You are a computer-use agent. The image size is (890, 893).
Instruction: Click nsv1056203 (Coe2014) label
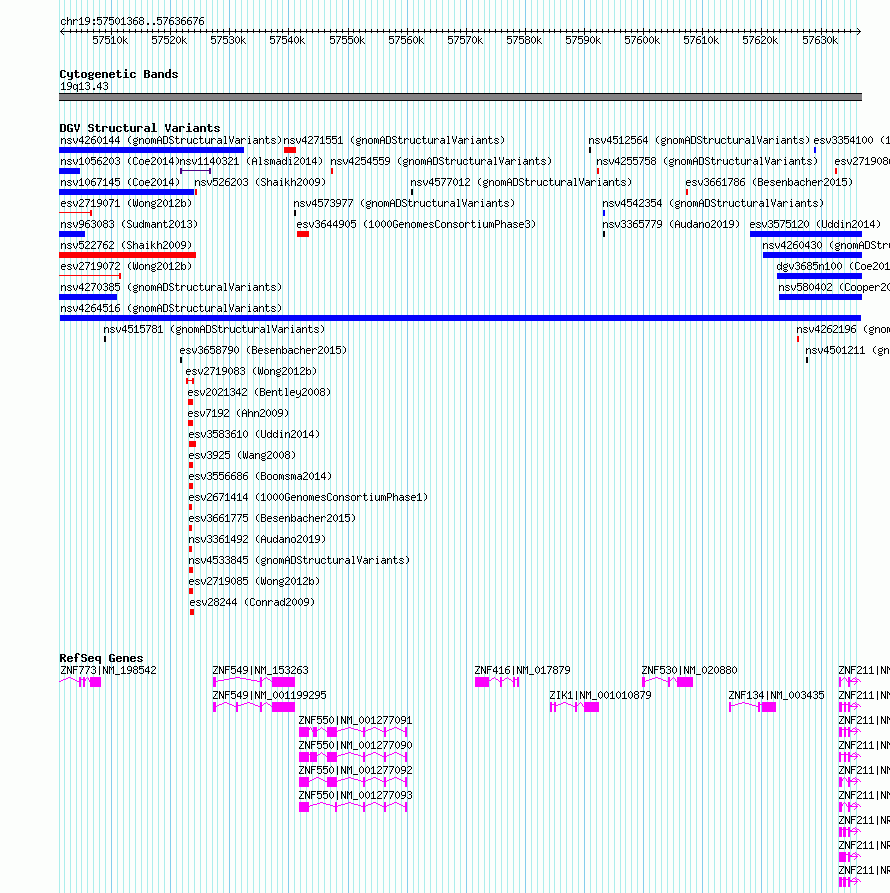coord(120,161)
